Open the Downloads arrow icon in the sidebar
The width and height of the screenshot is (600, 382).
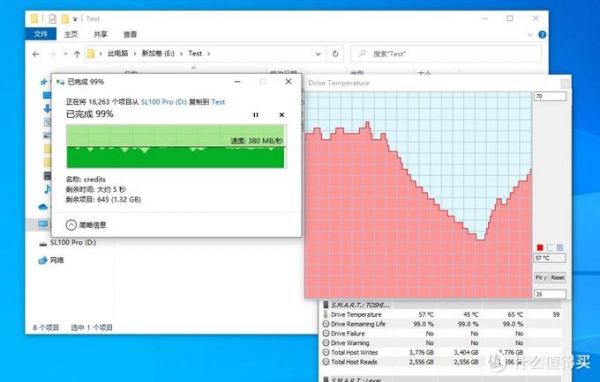[x=47, y=109]
